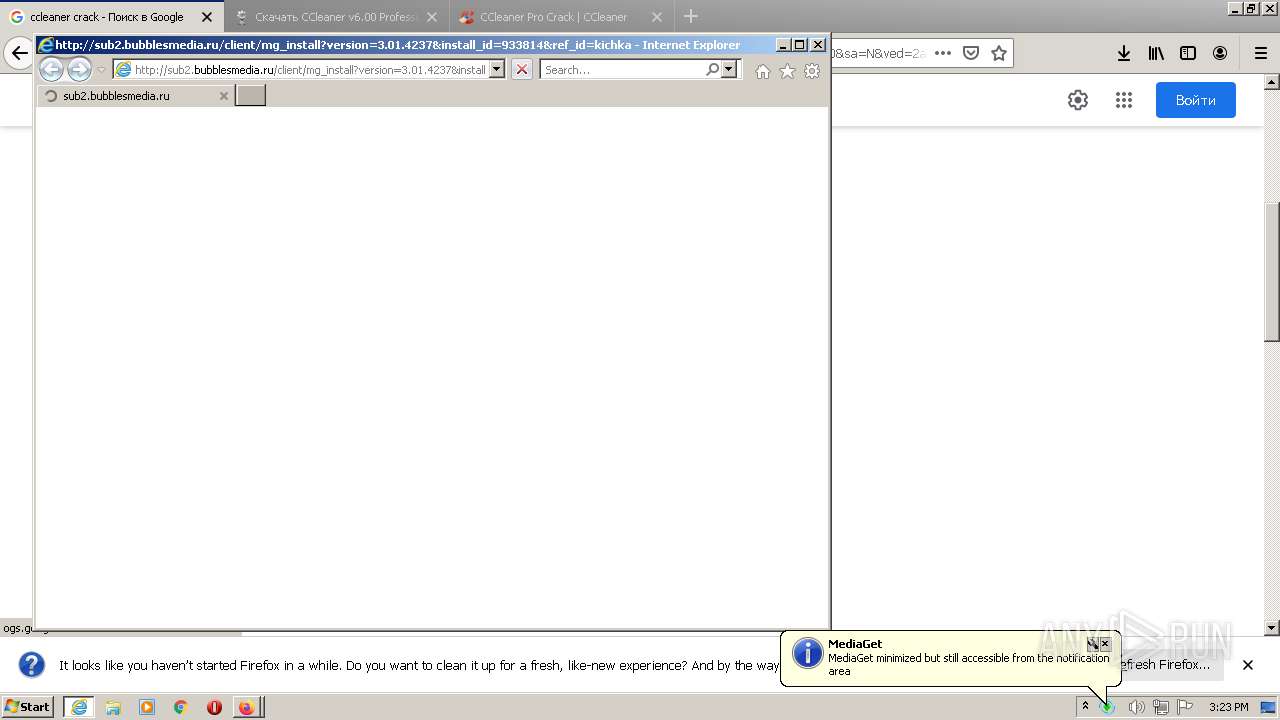Open Internet Explorer from taskbar
This screenshot has height=720, width=1280.
[79, 707]
